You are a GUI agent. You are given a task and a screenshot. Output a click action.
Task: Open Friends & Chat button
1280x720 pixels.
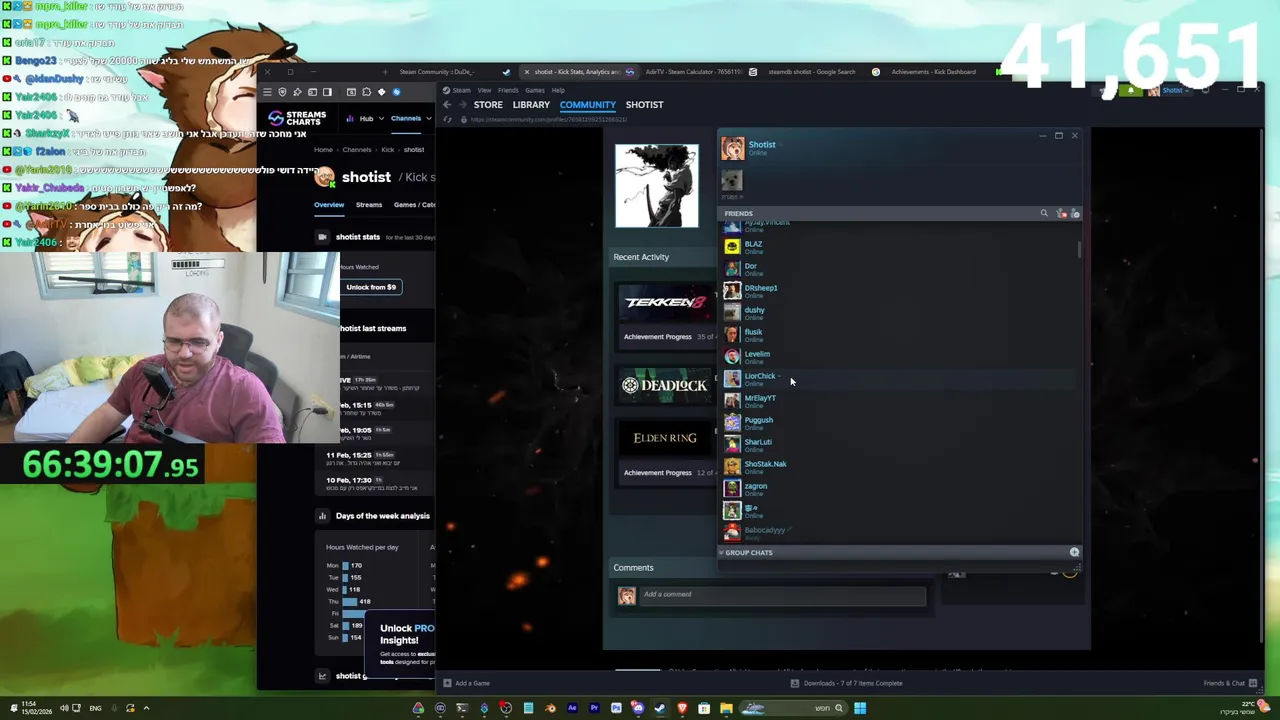(1230, 683)
